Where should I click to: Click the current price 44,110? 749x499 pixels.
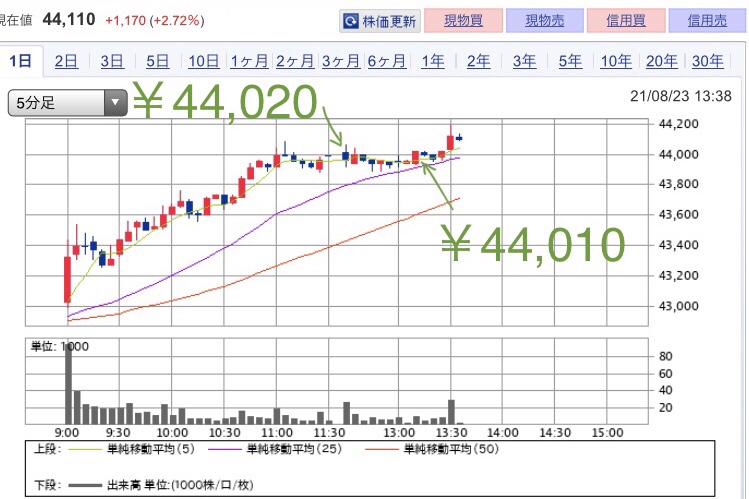[x=69, y=20]
